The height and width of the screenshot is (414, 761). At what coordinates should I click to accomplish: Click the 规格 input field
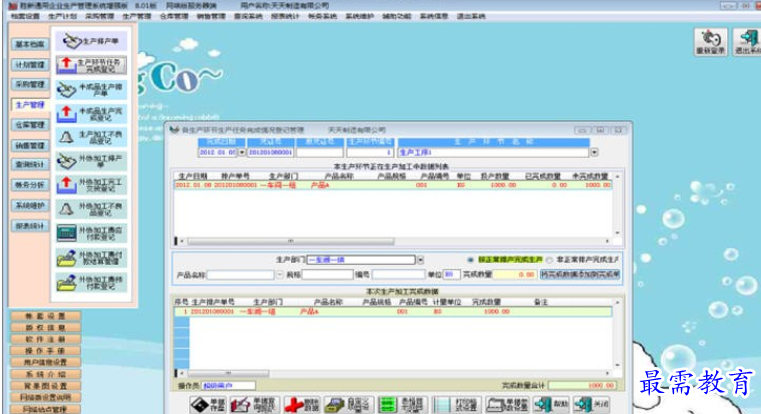(327, 275)
